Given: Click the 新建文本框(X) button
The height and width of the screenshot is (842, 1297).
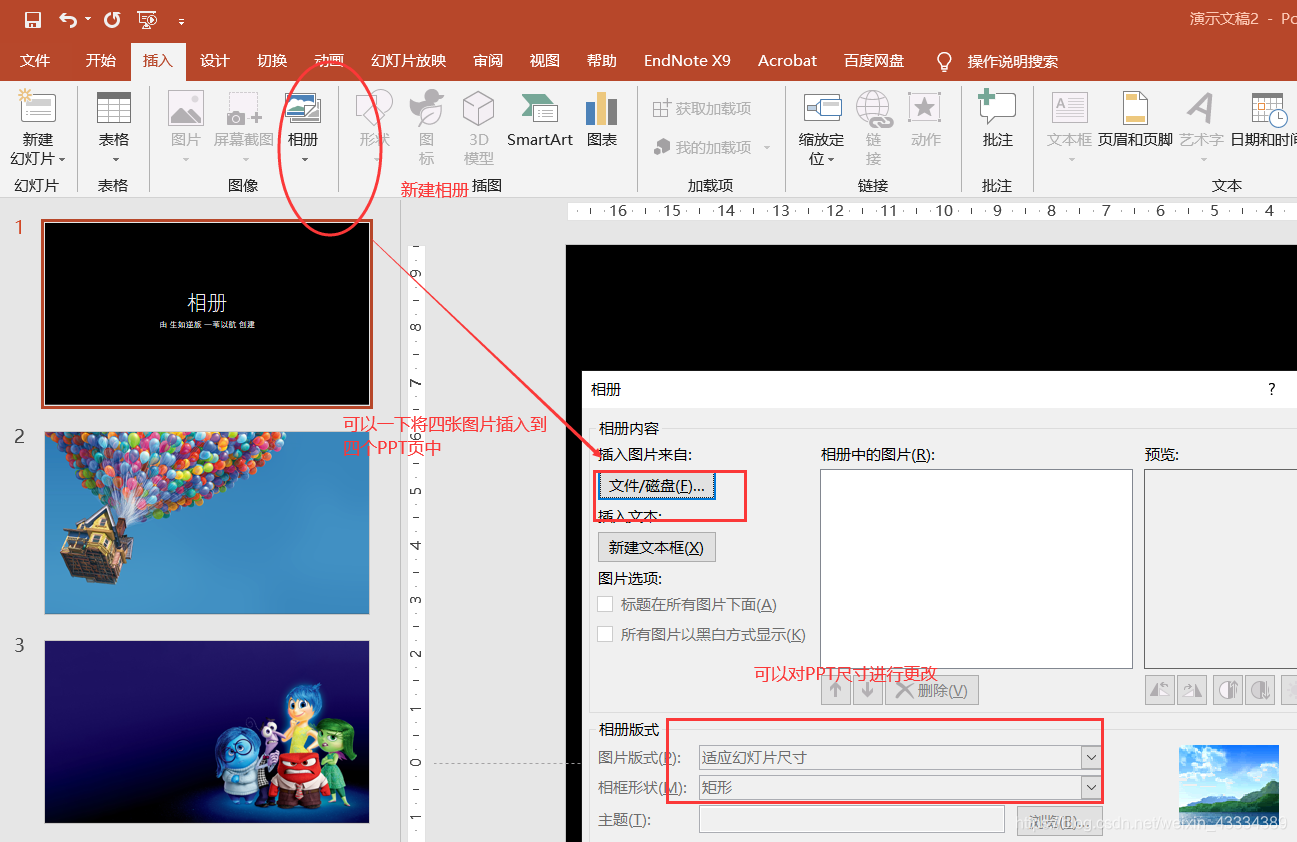Looking at the screenshot, I should click(657, 547).
